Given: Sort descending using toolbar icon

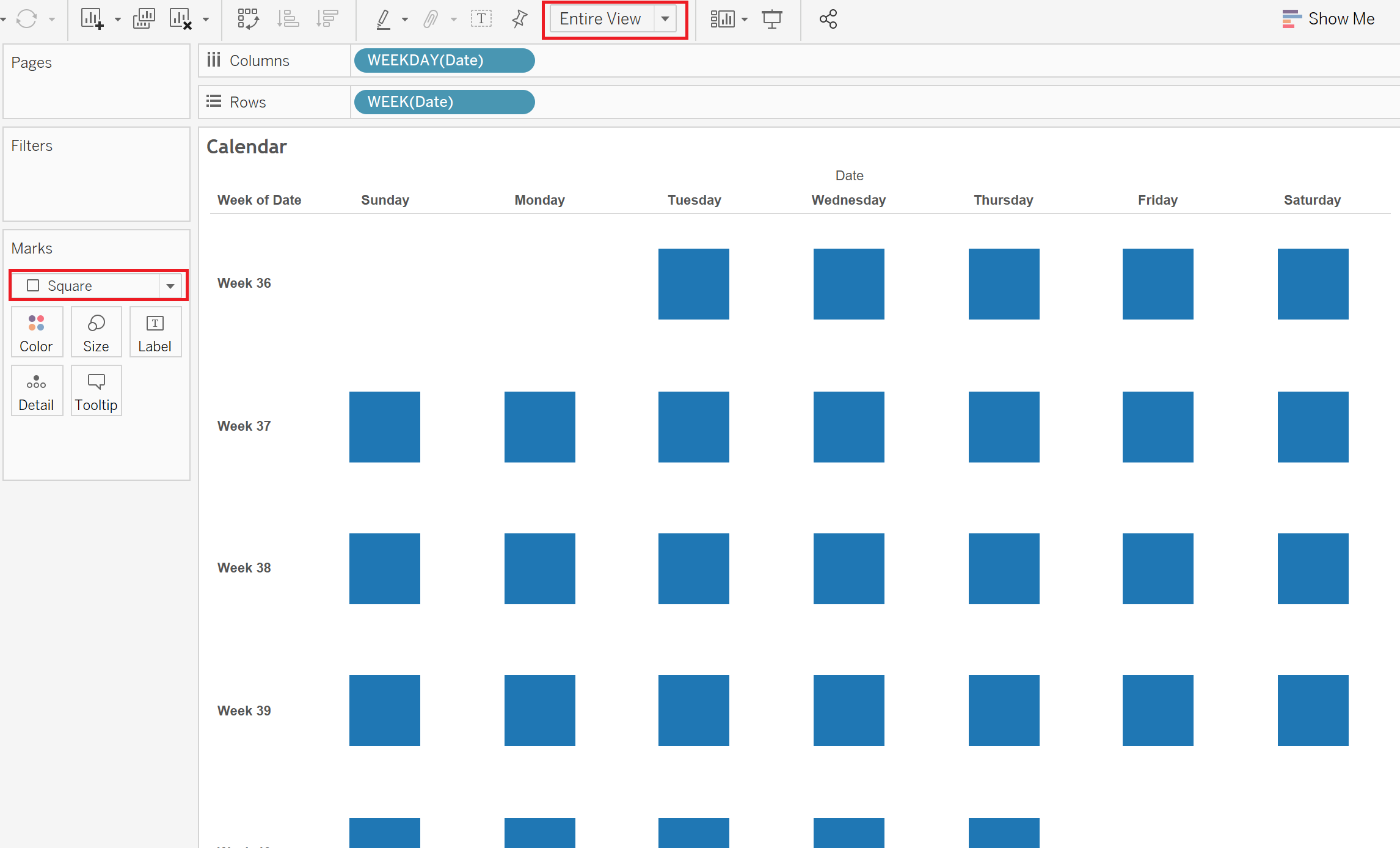Looking at the screenshot, I should 327,19.
